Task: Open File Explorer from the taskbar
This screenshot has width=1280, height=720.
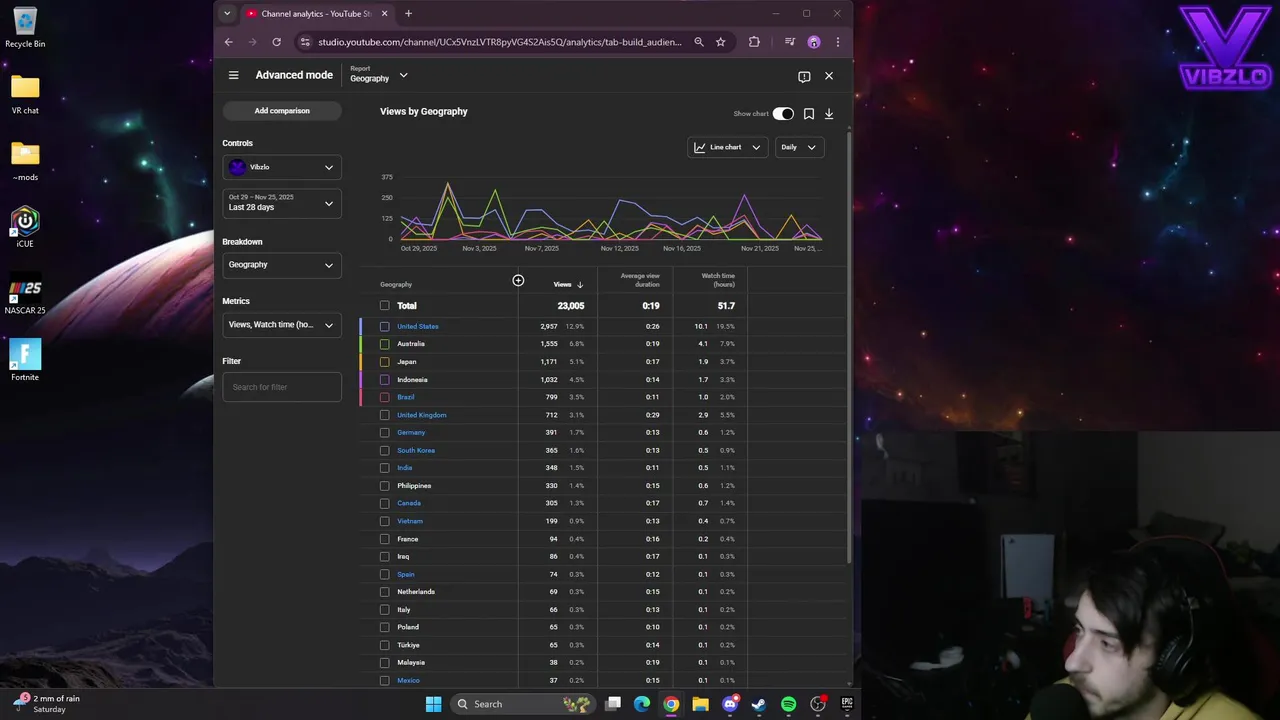Action: [700, 704]
